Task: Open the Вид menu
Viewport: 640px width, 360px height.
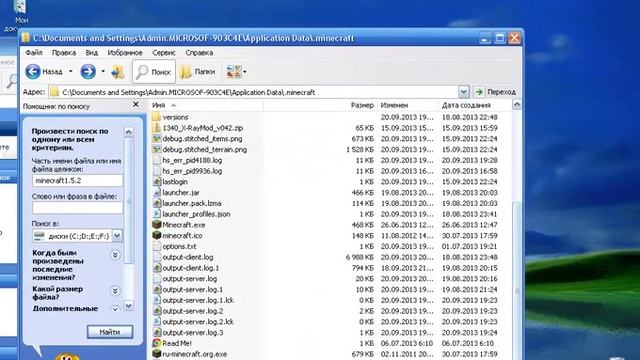Action: 91,53
